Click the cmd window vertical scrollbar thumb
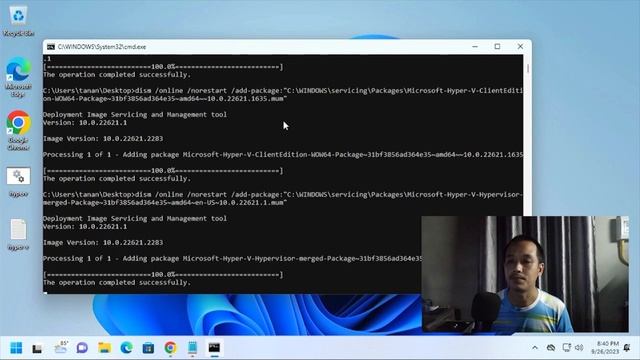This screenshot has width=640, height=360. (528, 69)
